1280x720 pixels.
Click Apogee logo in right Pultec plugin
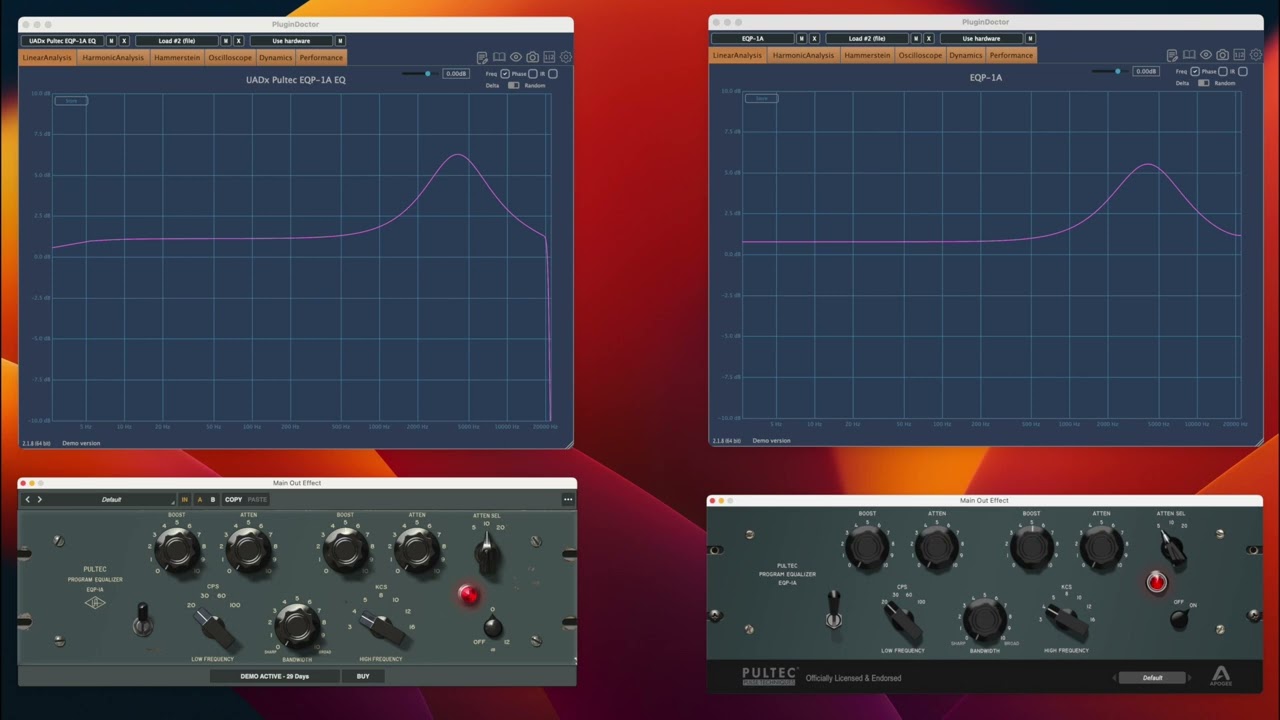click(x=1221, y=677)
